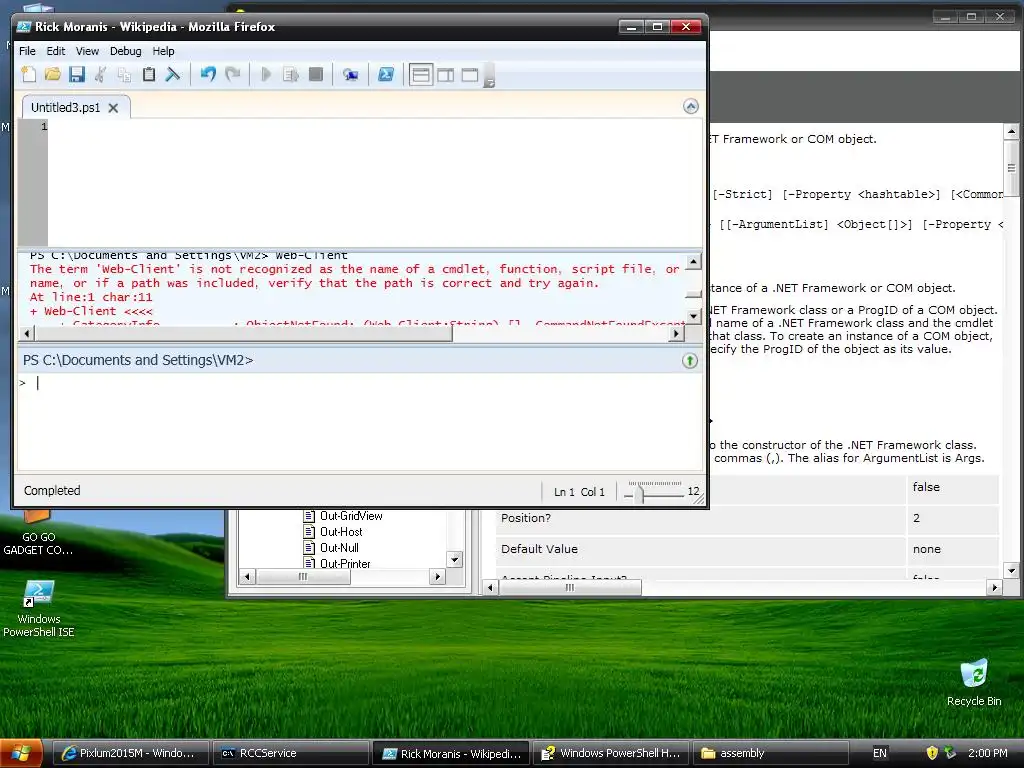Screen dimensions: 1024x768
Task: Click help content vertical scroll up arrow
Action: 1011,131
